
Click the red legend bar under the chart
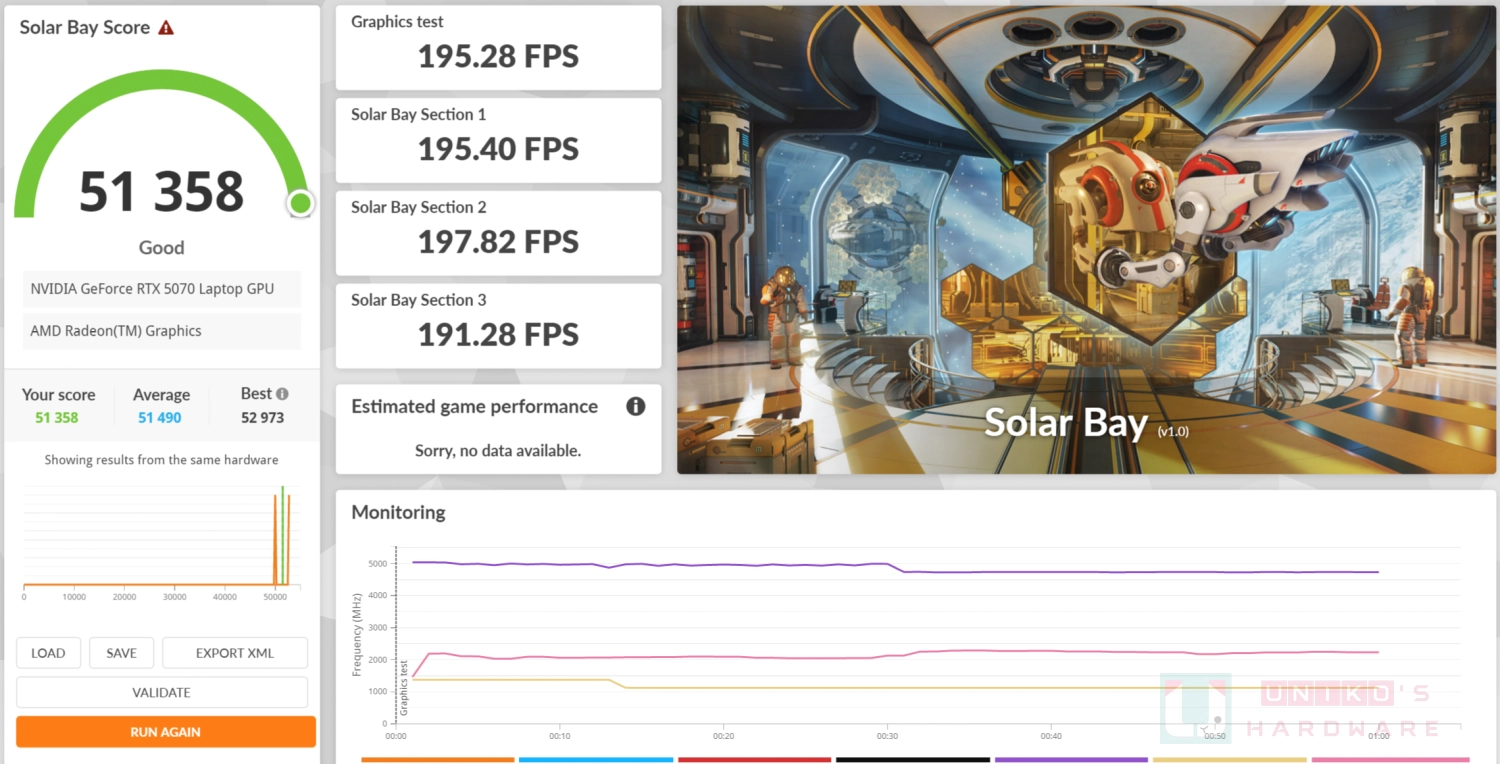755,760
